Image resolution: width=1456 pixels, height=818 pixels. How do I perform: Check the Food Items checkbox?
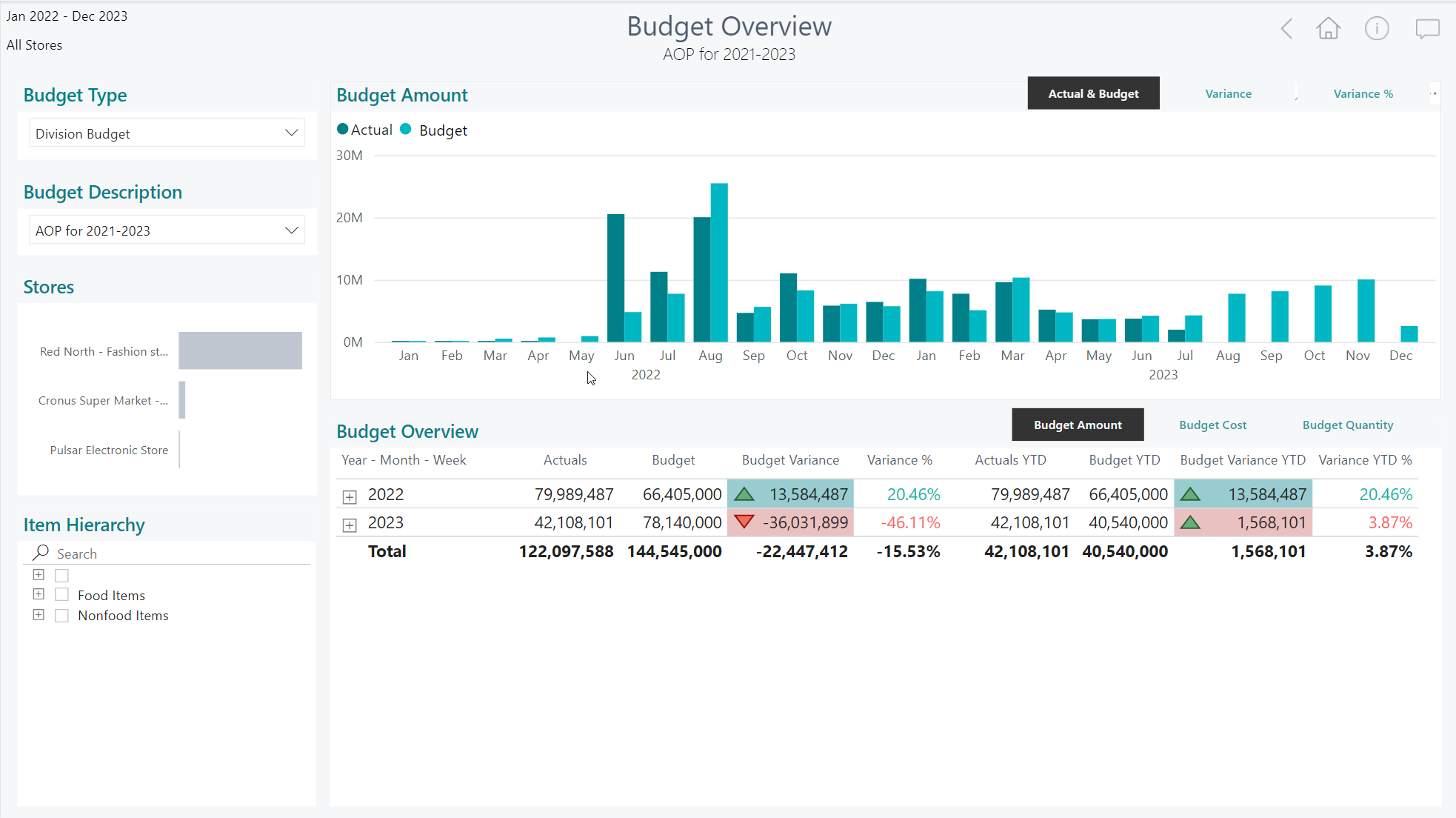pyautogui.click(x=62, y=595)
